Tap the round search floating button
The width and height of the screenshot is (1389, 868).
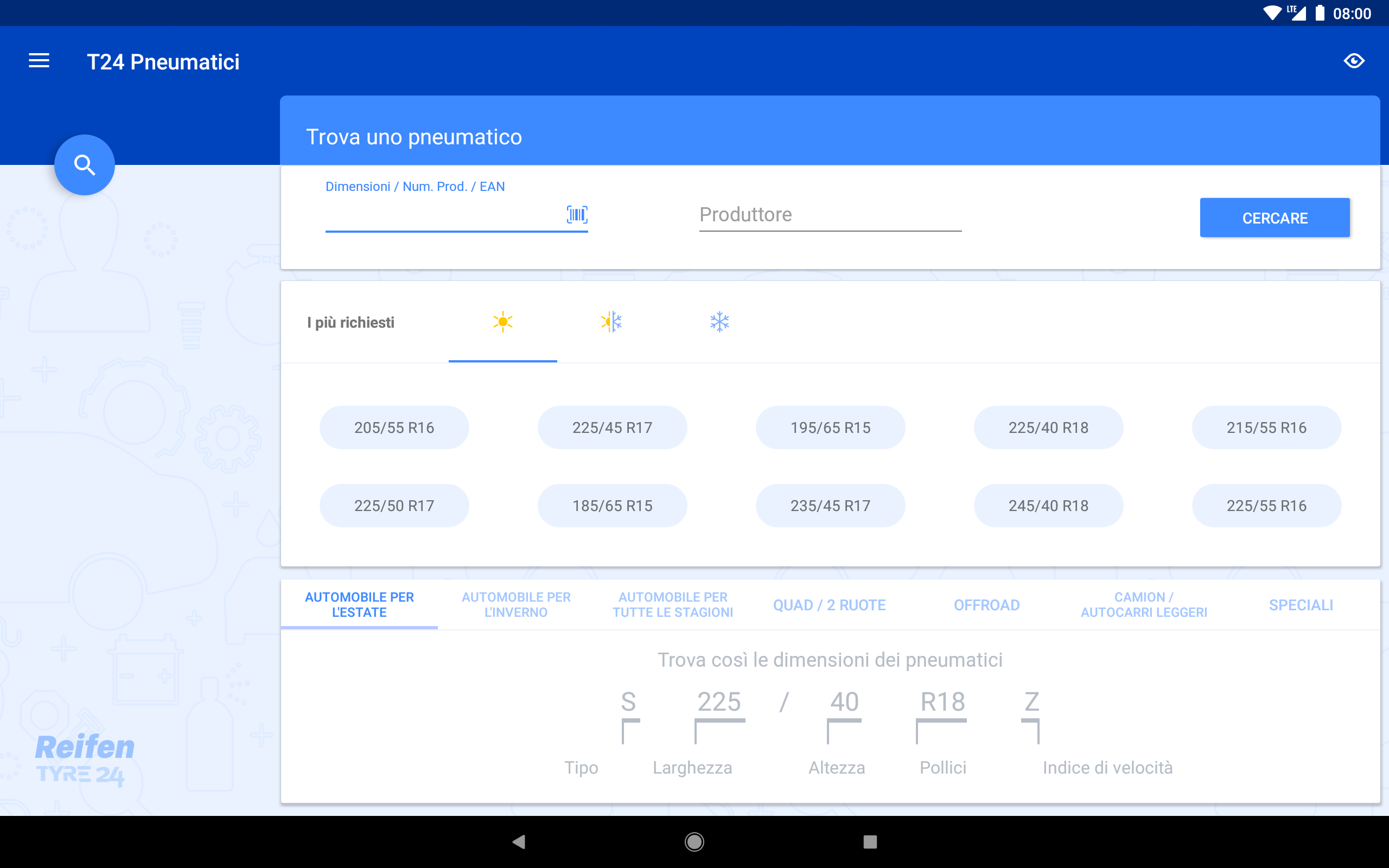pos(85,165)
